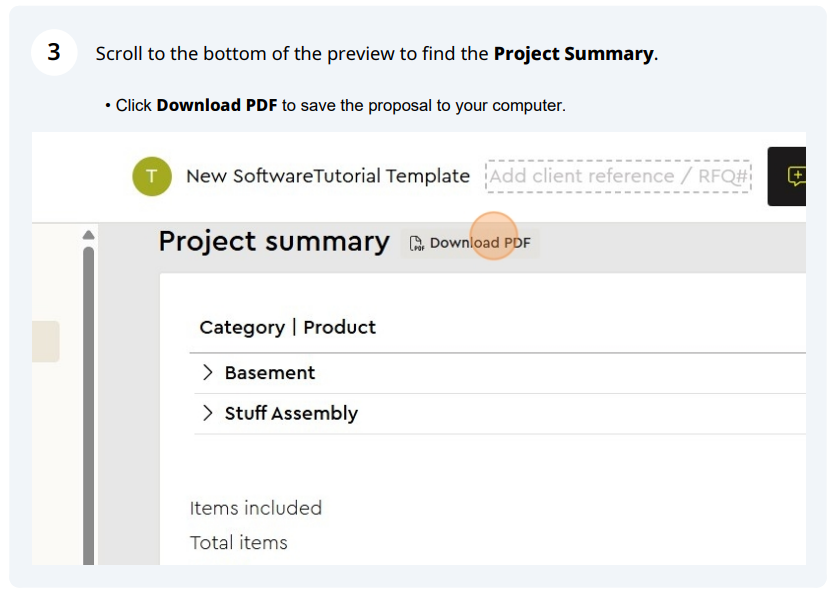Screen dimensions: 839x598
Task: Click the Download PDF button
Action: (470, 243)
